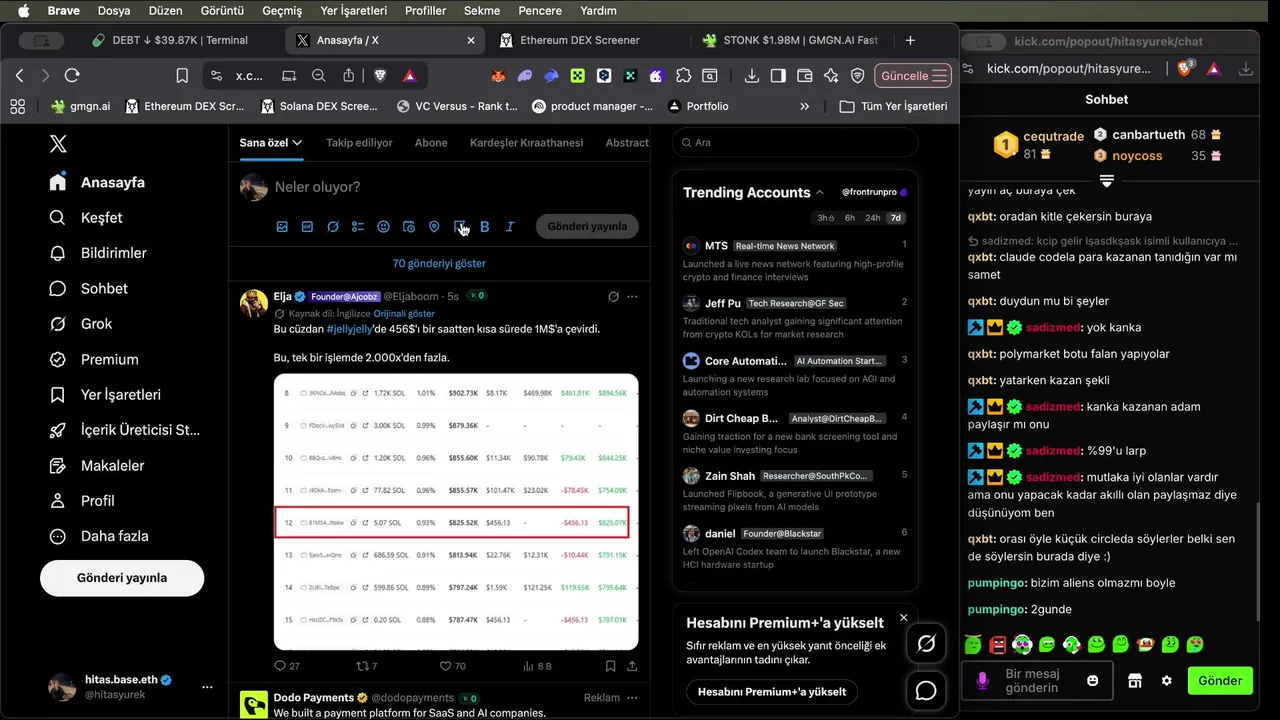1280x720 pixels.
Task: Open Zain Shah trending account
Action: pos(795,490)
